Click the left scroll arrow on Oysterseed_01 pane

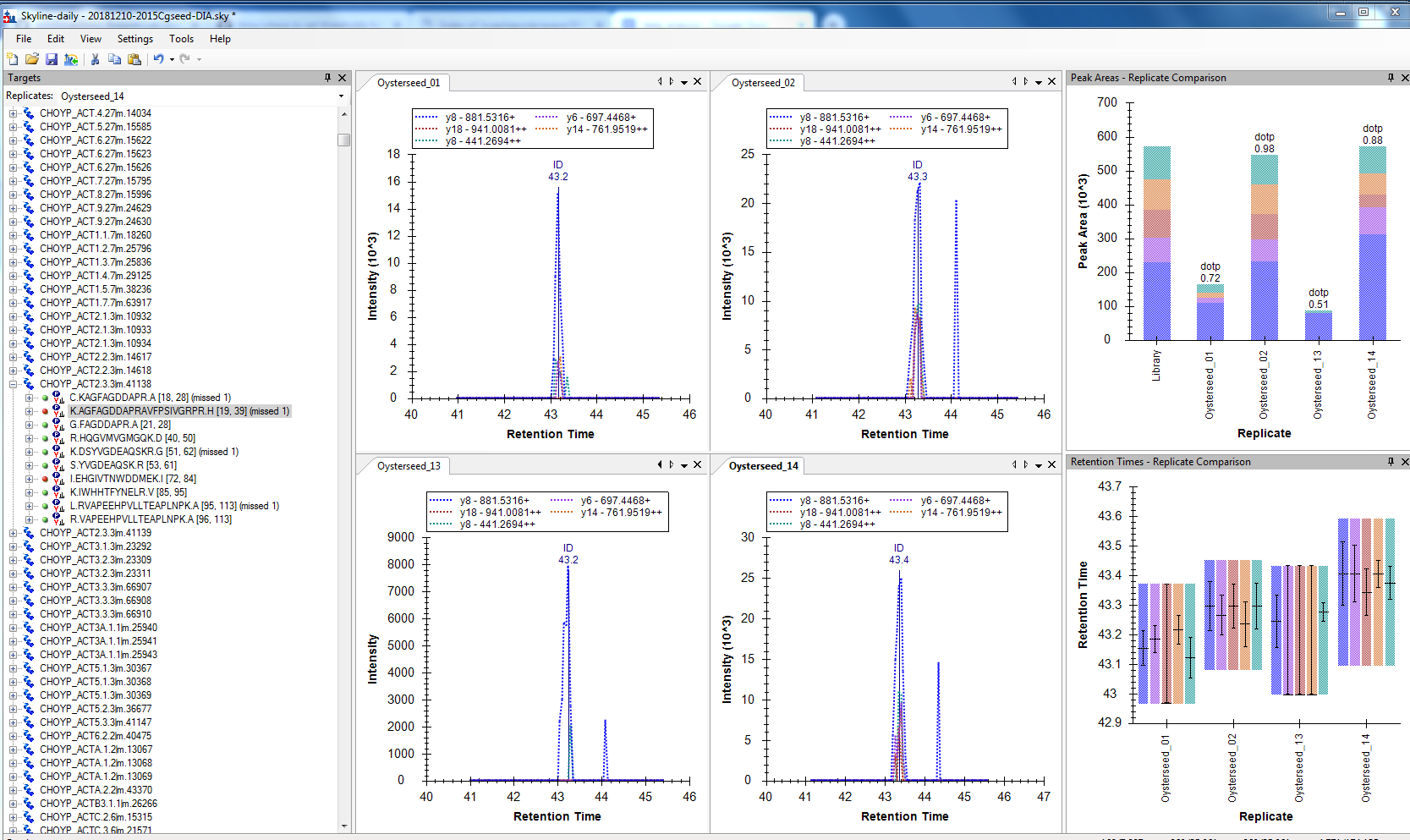[659, 81]
